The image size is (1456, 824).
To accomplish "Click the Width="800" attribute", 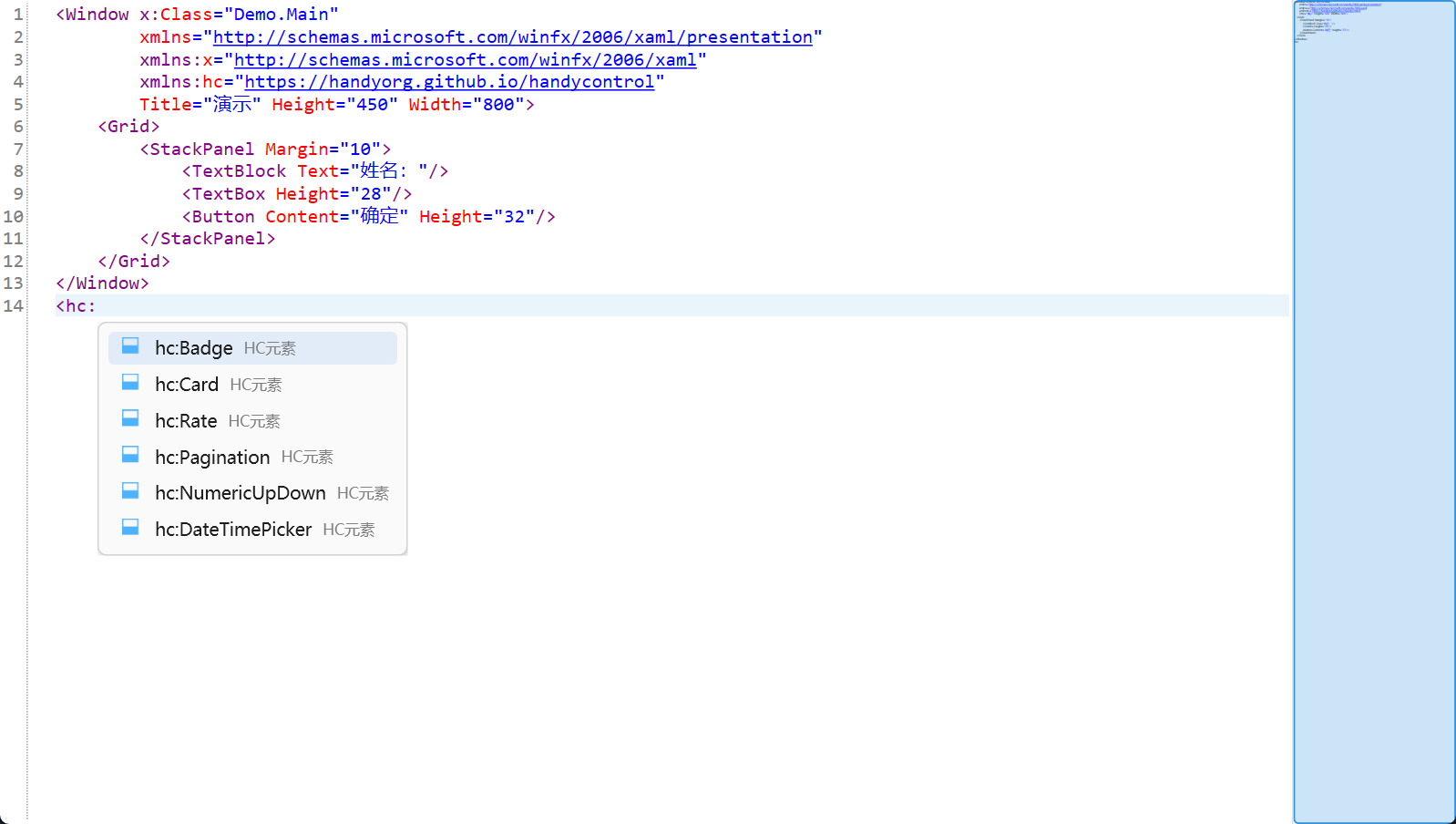I will [x=467, y=105].
